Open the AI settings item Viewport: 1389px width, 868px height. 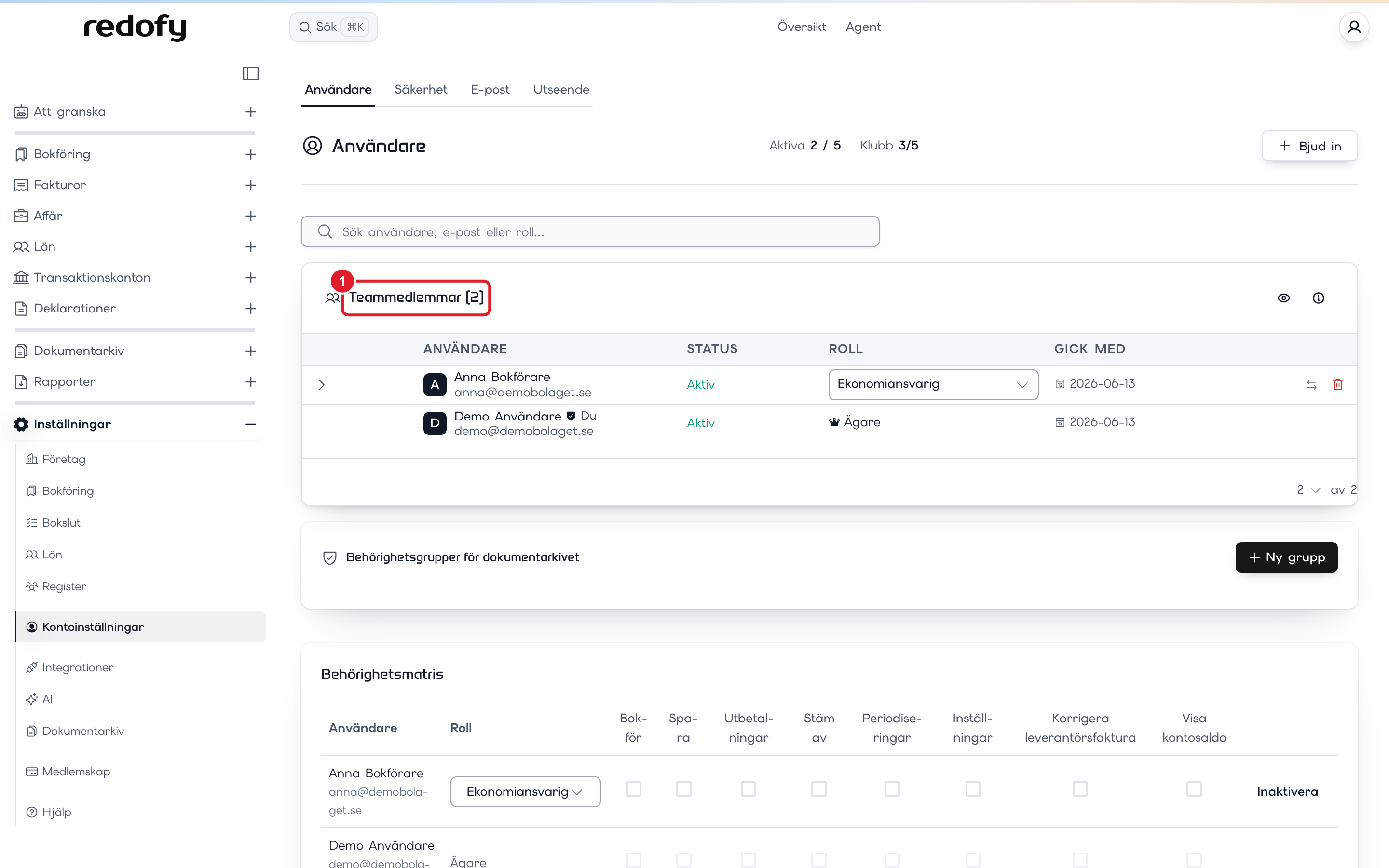47,699
